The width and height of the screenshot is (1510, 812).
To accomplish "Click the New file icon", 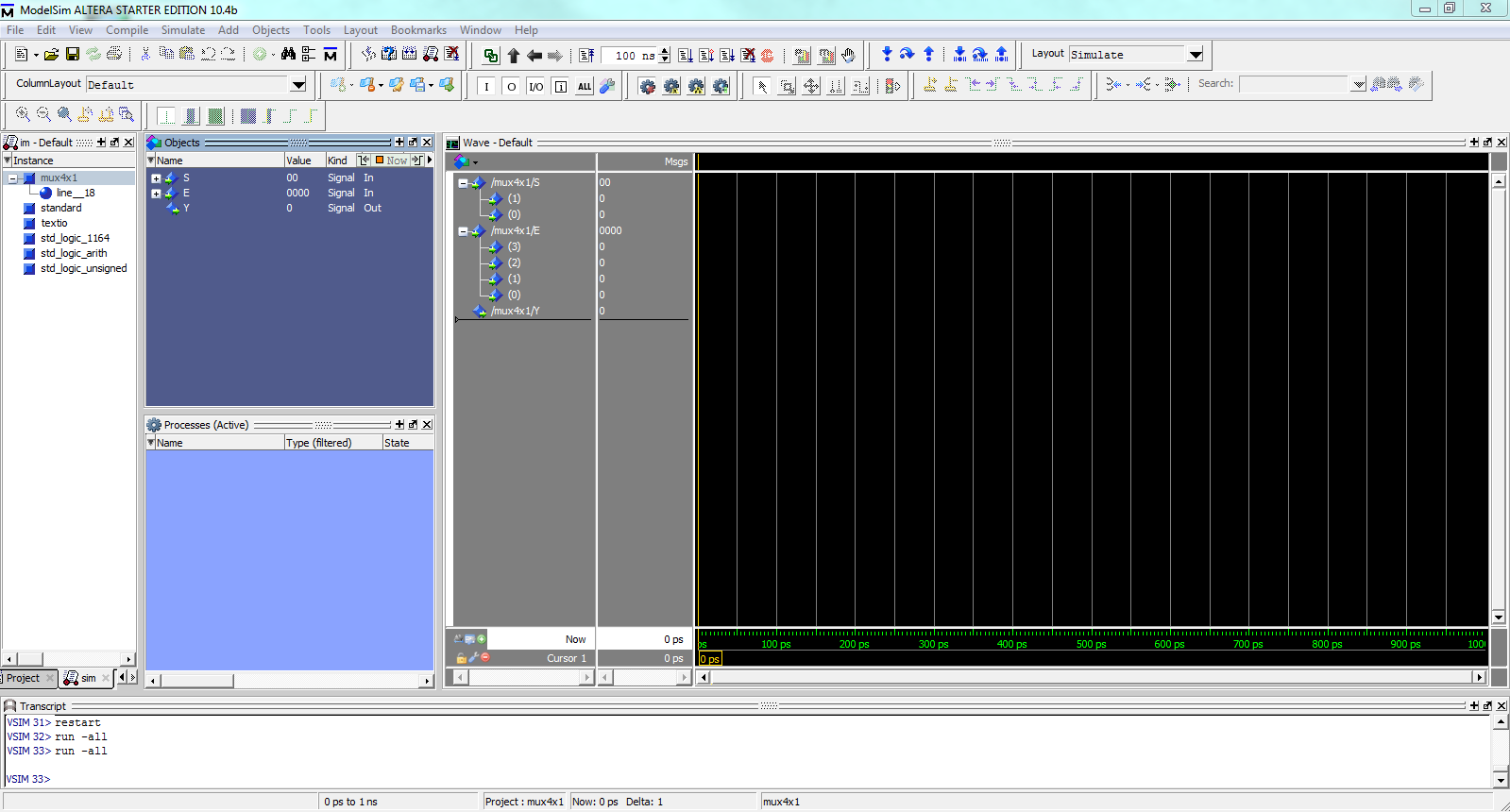I will (21, 55).
